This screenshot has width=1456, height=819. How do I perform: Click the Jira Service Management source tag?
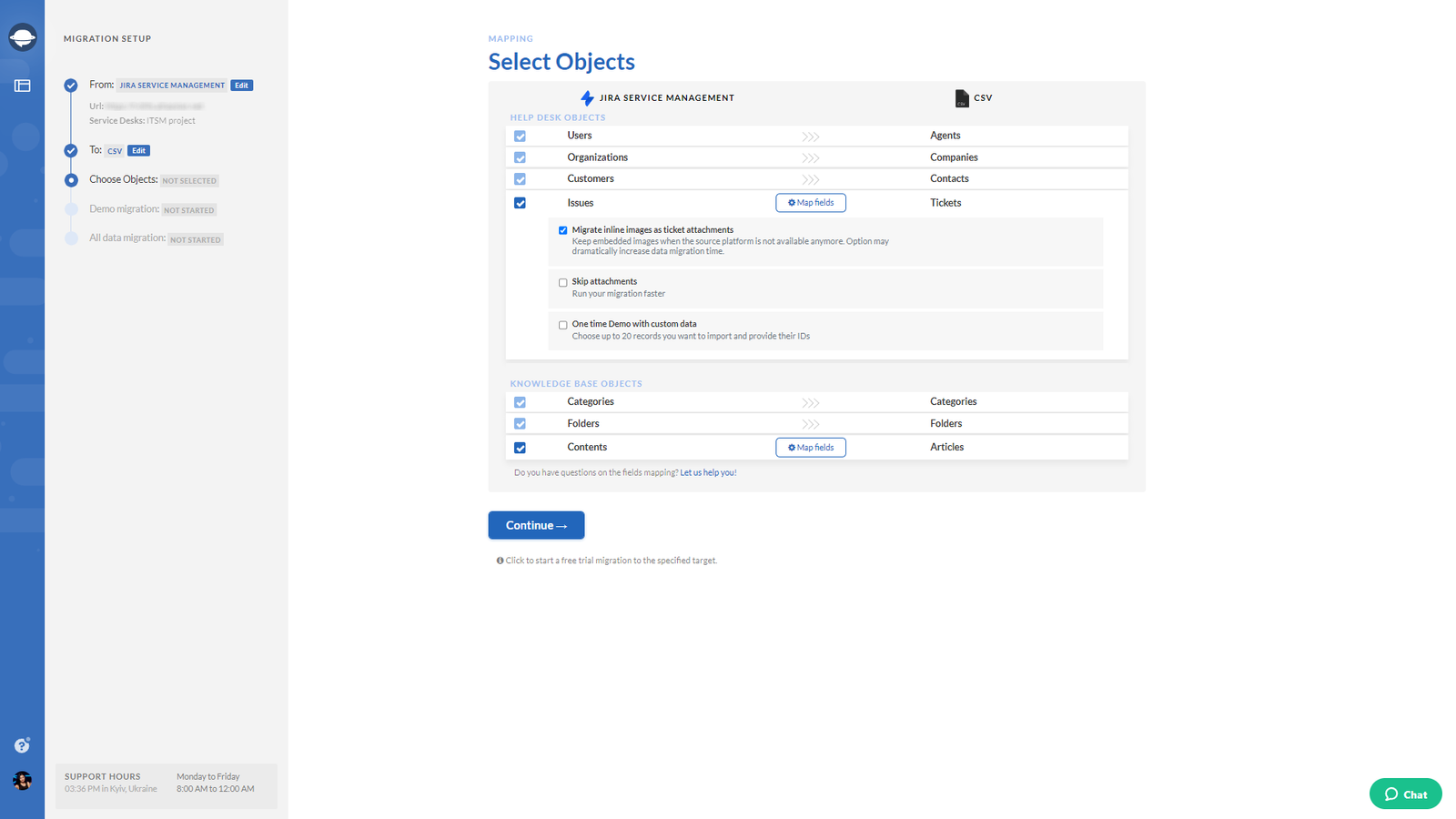tap(172, 86)
